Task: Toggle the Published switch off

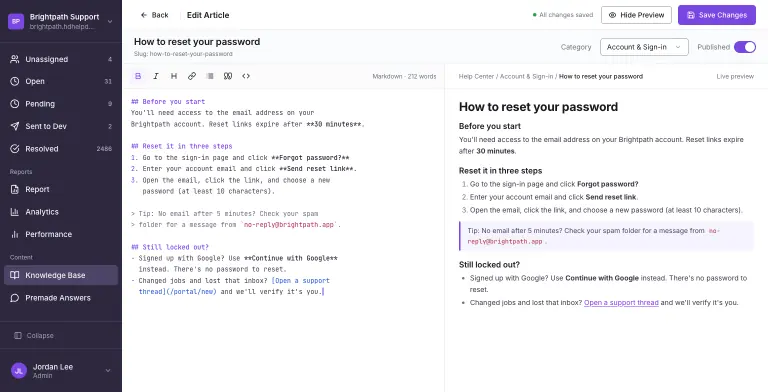Action: pyautogui.click(x=744, y=47)
